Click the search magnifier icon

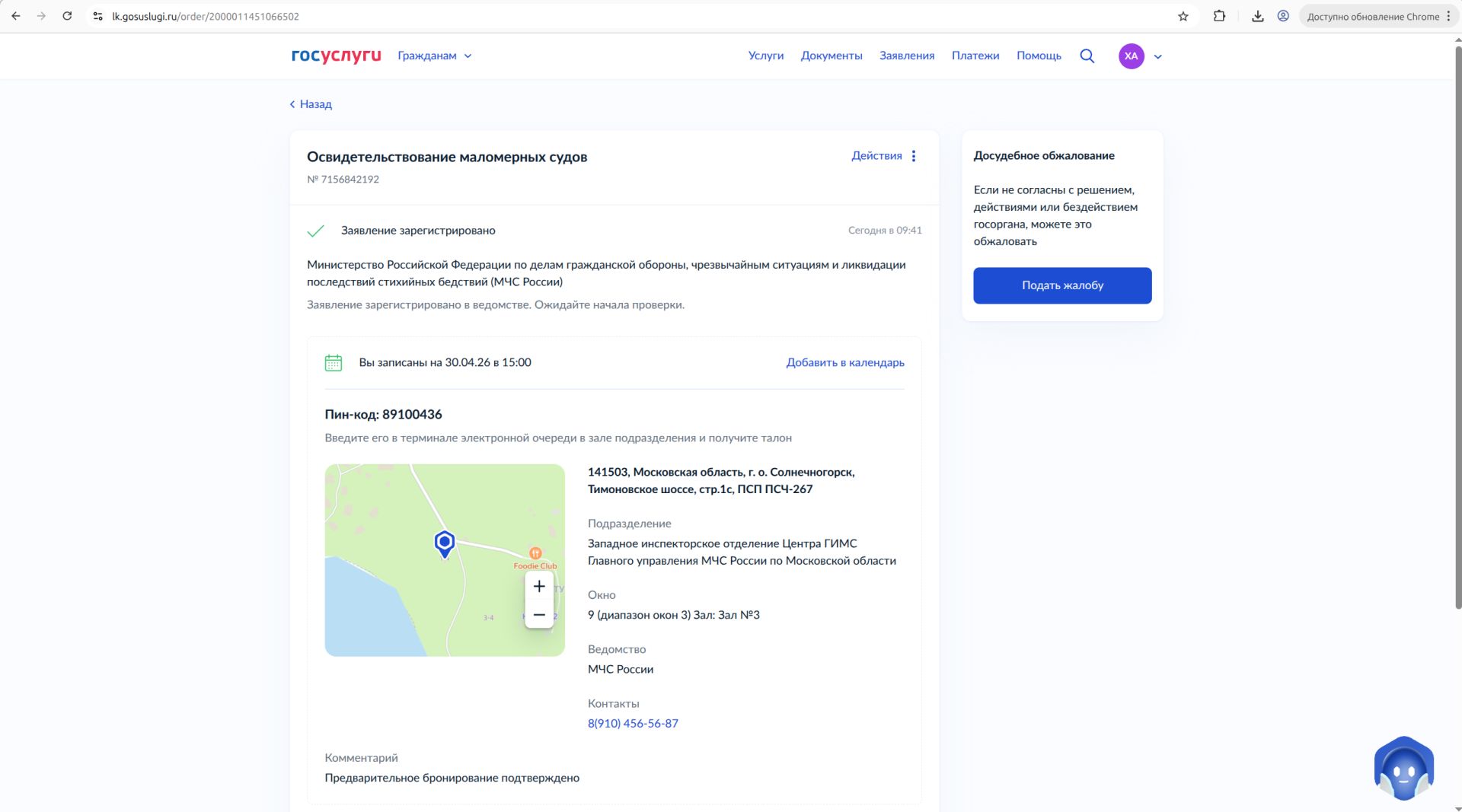click(1087, 56)
